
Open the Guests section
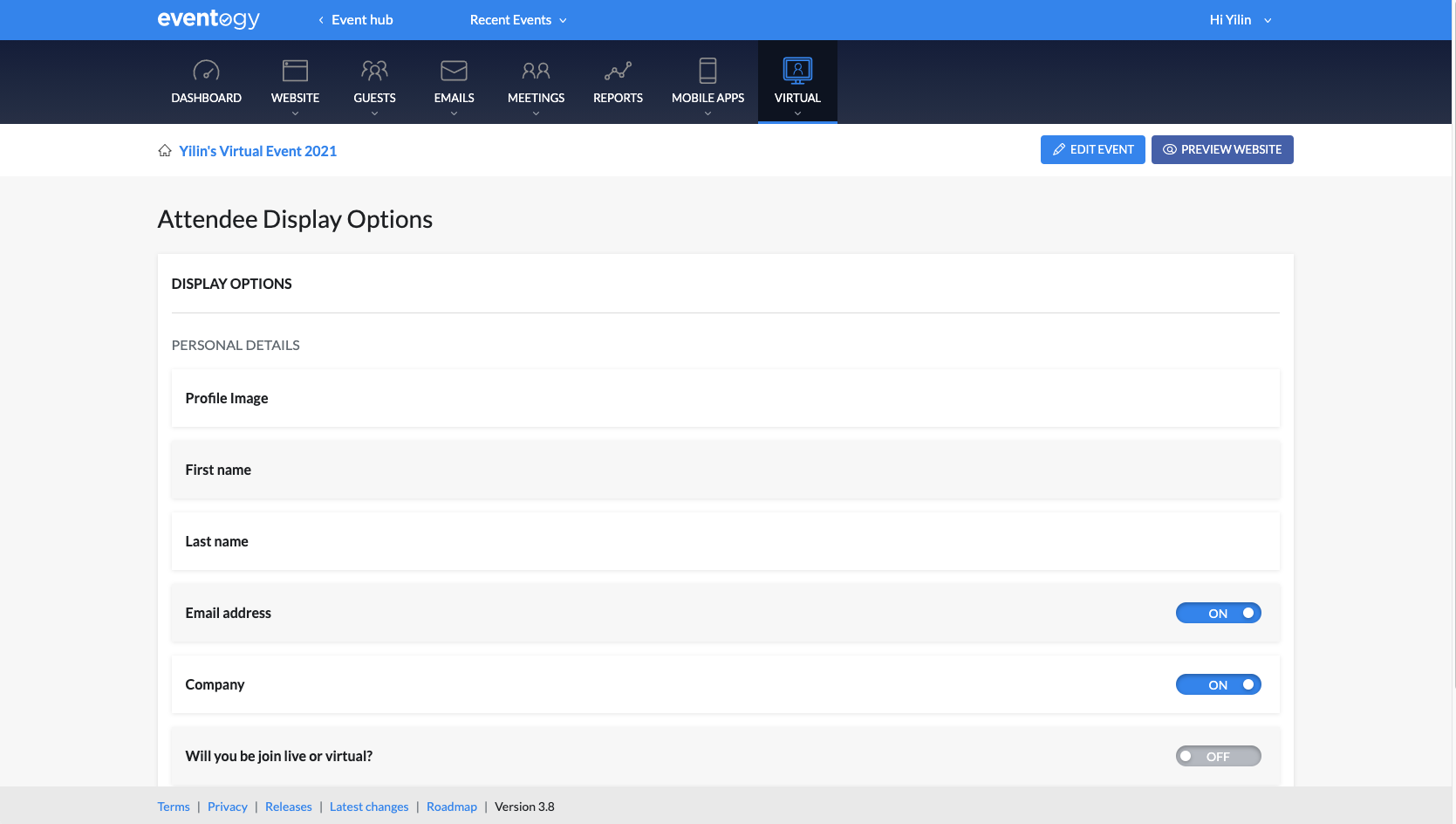point(374,81)
